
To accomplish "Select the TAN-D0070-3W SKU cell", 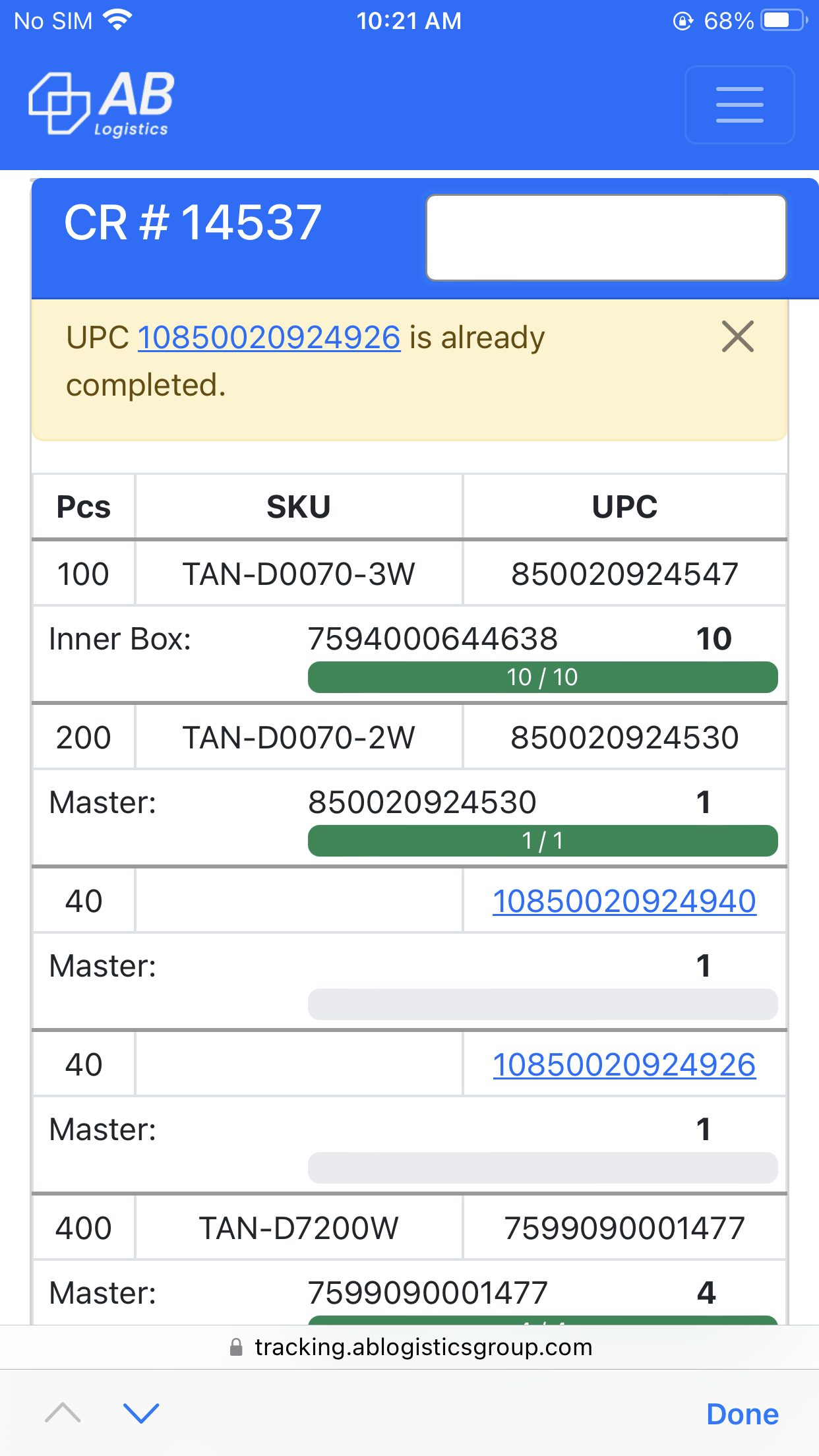I will (298, 574).
